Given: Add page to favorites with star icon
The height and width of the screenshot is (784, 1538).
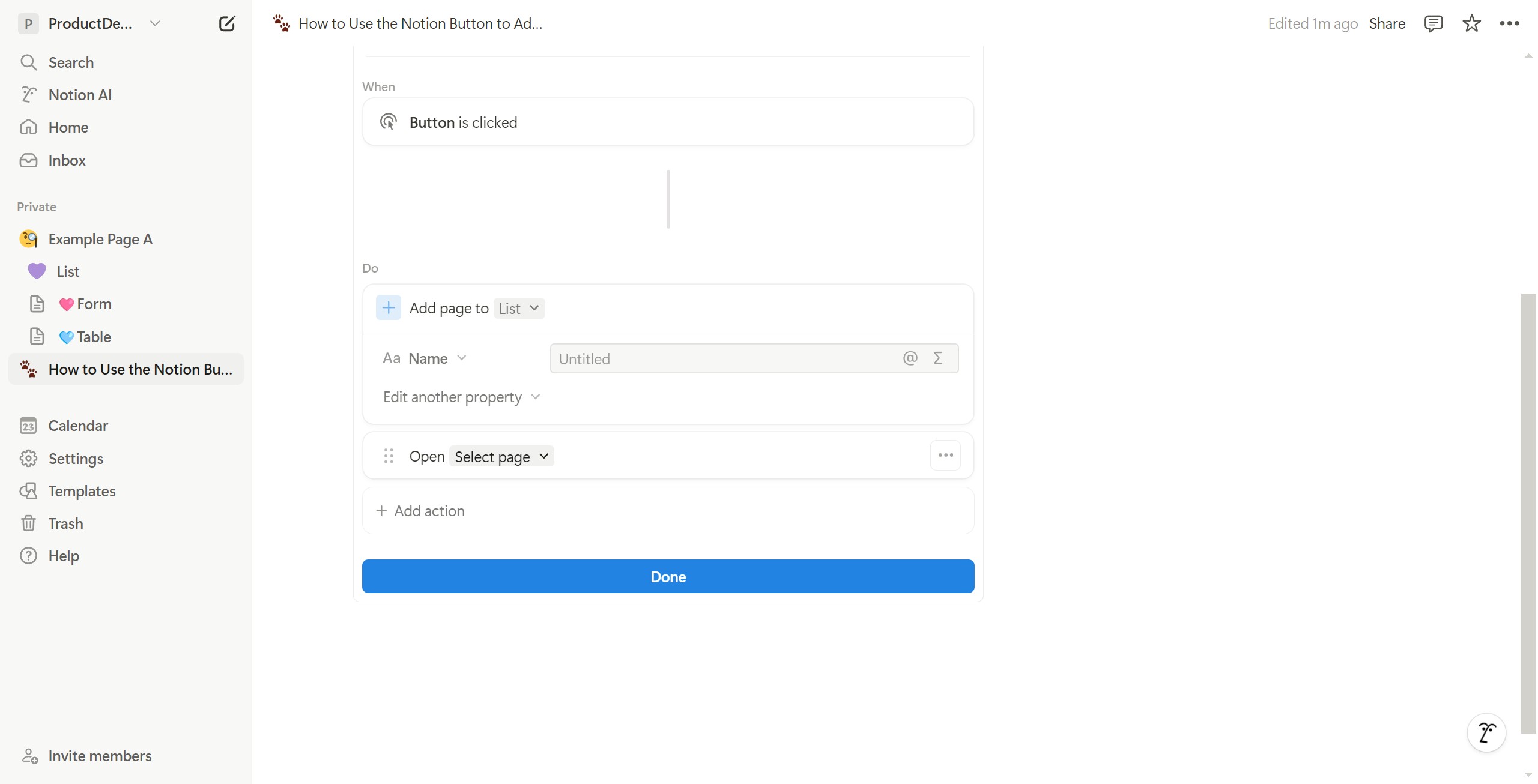Looking at the screenshot, I should click(1471, 23).
